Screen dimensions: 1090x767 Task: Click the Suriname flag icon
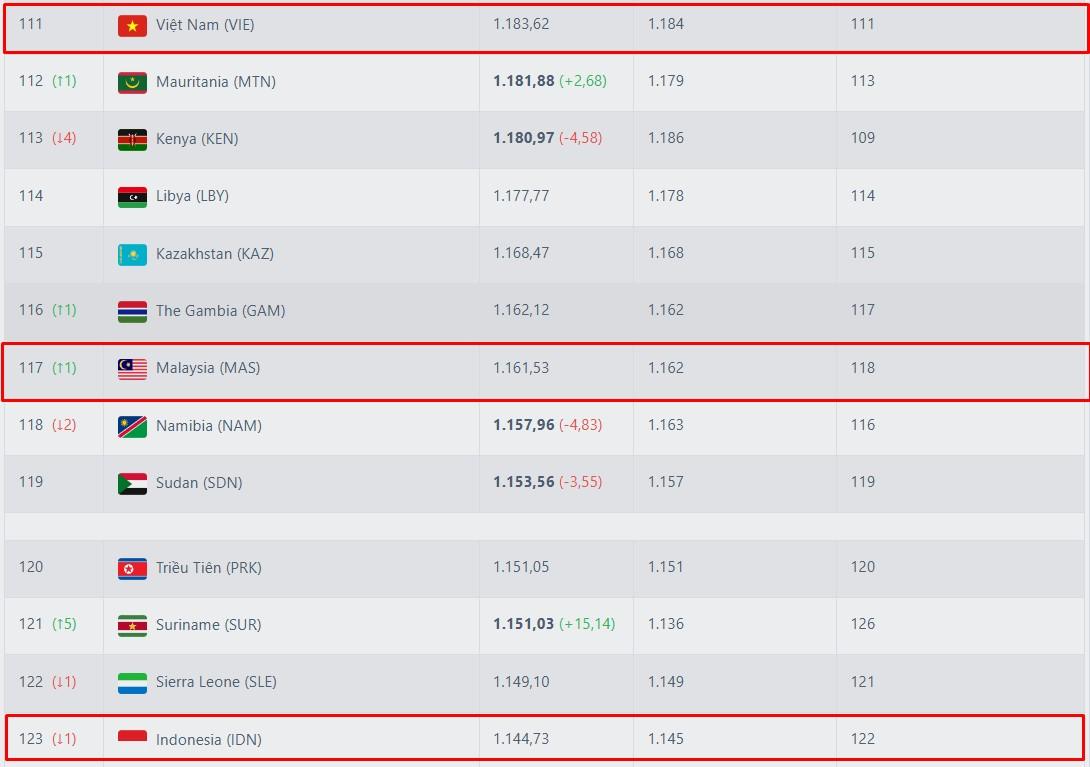pos(132,625)
